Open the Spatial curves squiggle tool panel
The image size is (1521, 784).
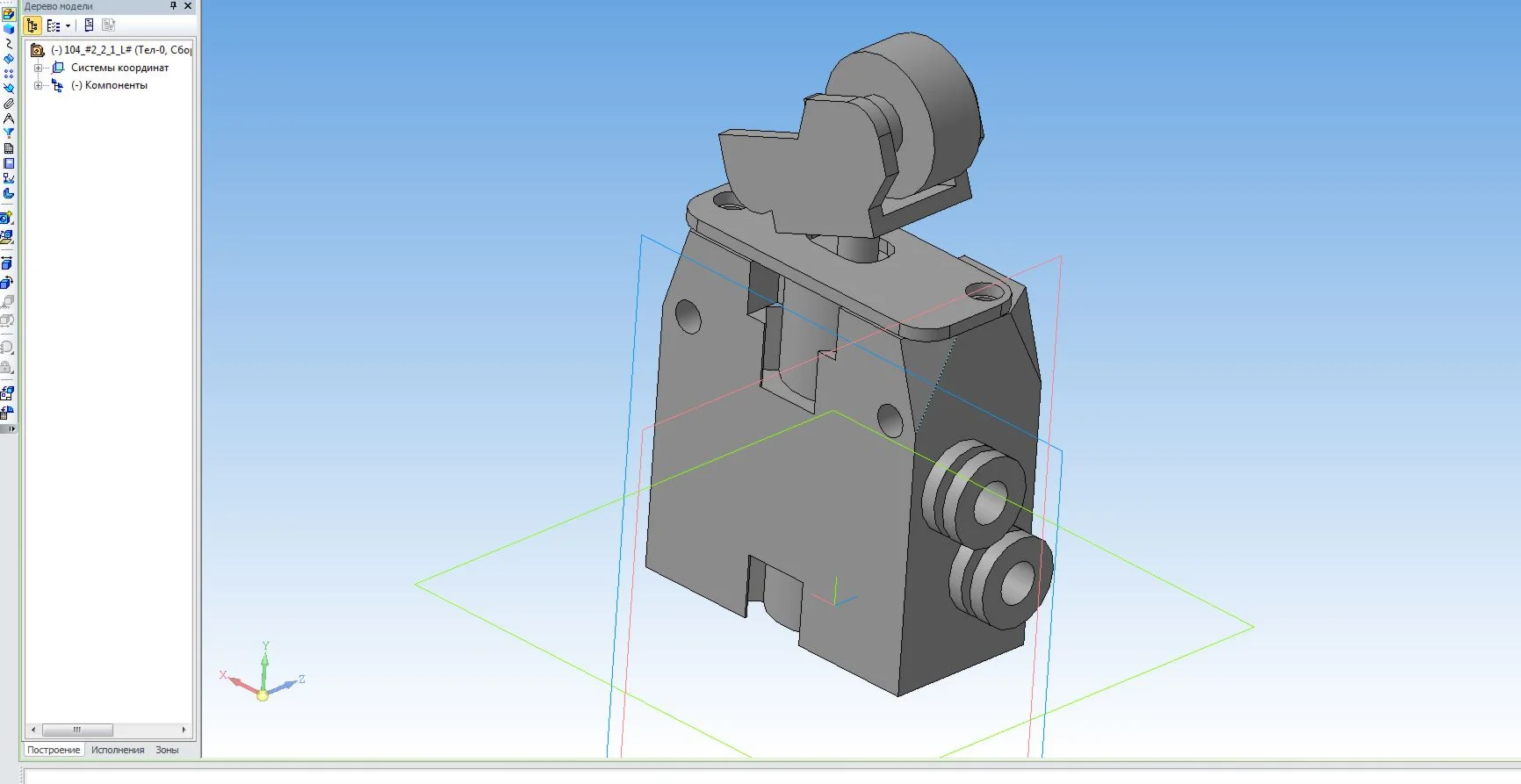tap(9, 44)
